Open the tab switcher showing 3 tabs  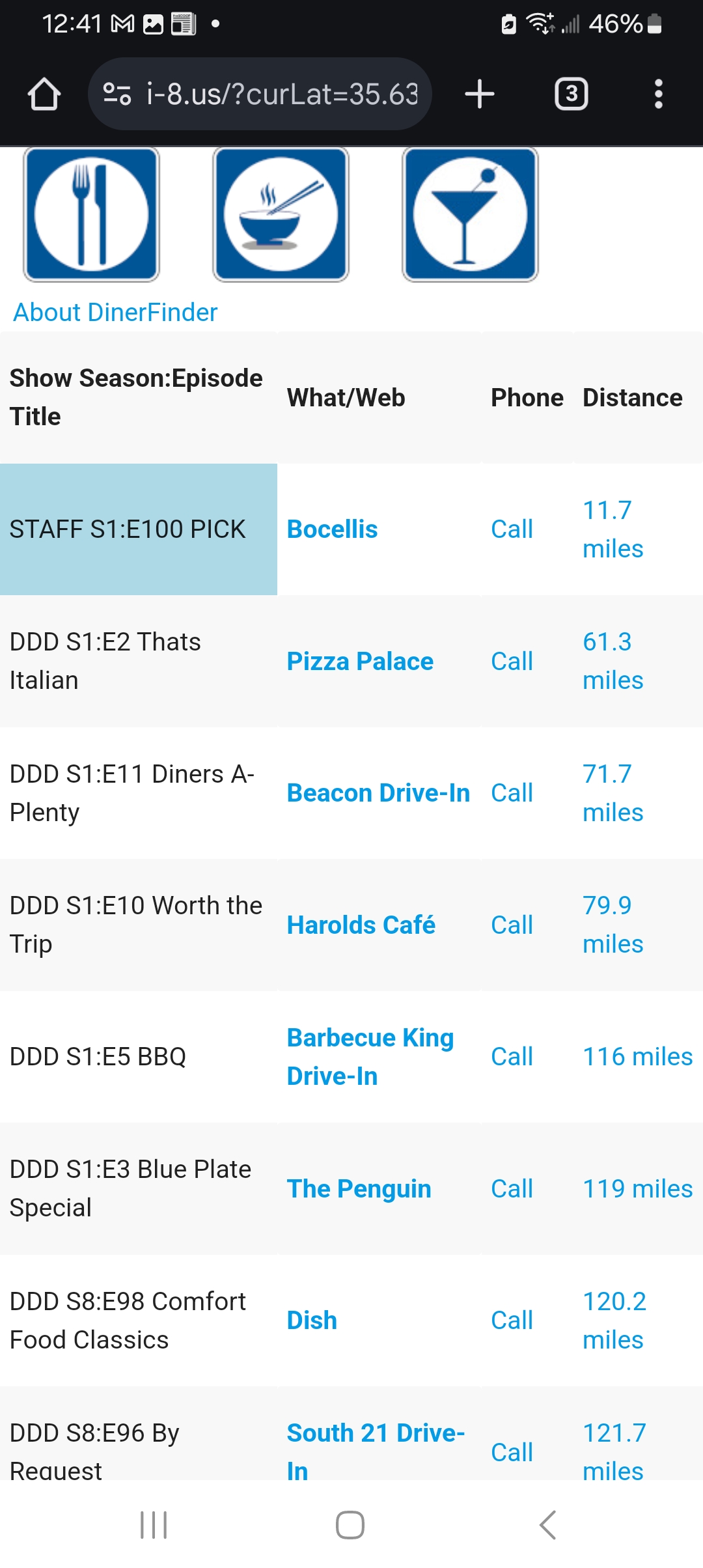[571, 94]
